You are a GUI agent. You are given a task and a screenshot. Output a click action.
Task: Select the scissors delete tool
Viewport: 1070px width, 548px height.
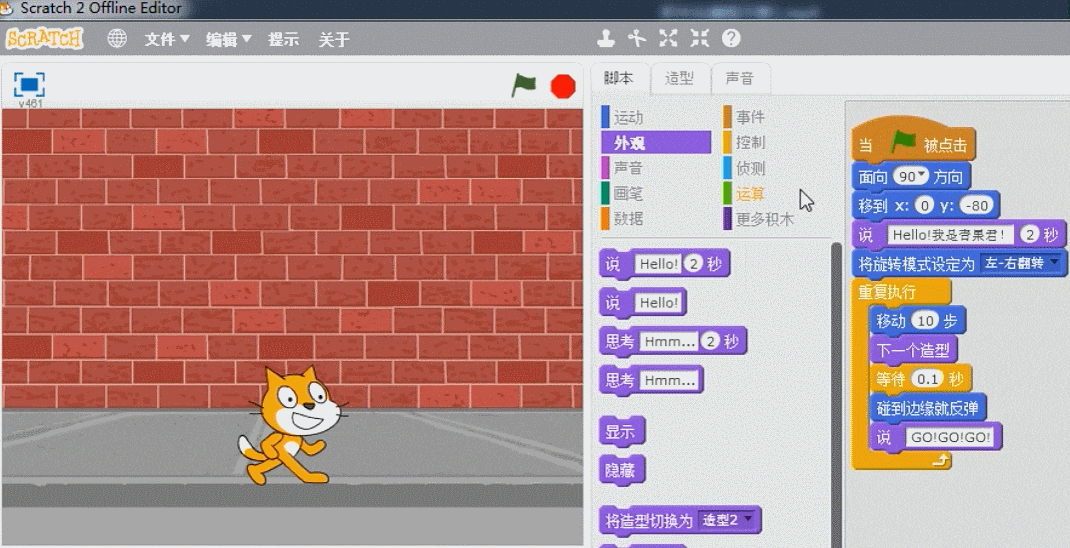point(637,39)
